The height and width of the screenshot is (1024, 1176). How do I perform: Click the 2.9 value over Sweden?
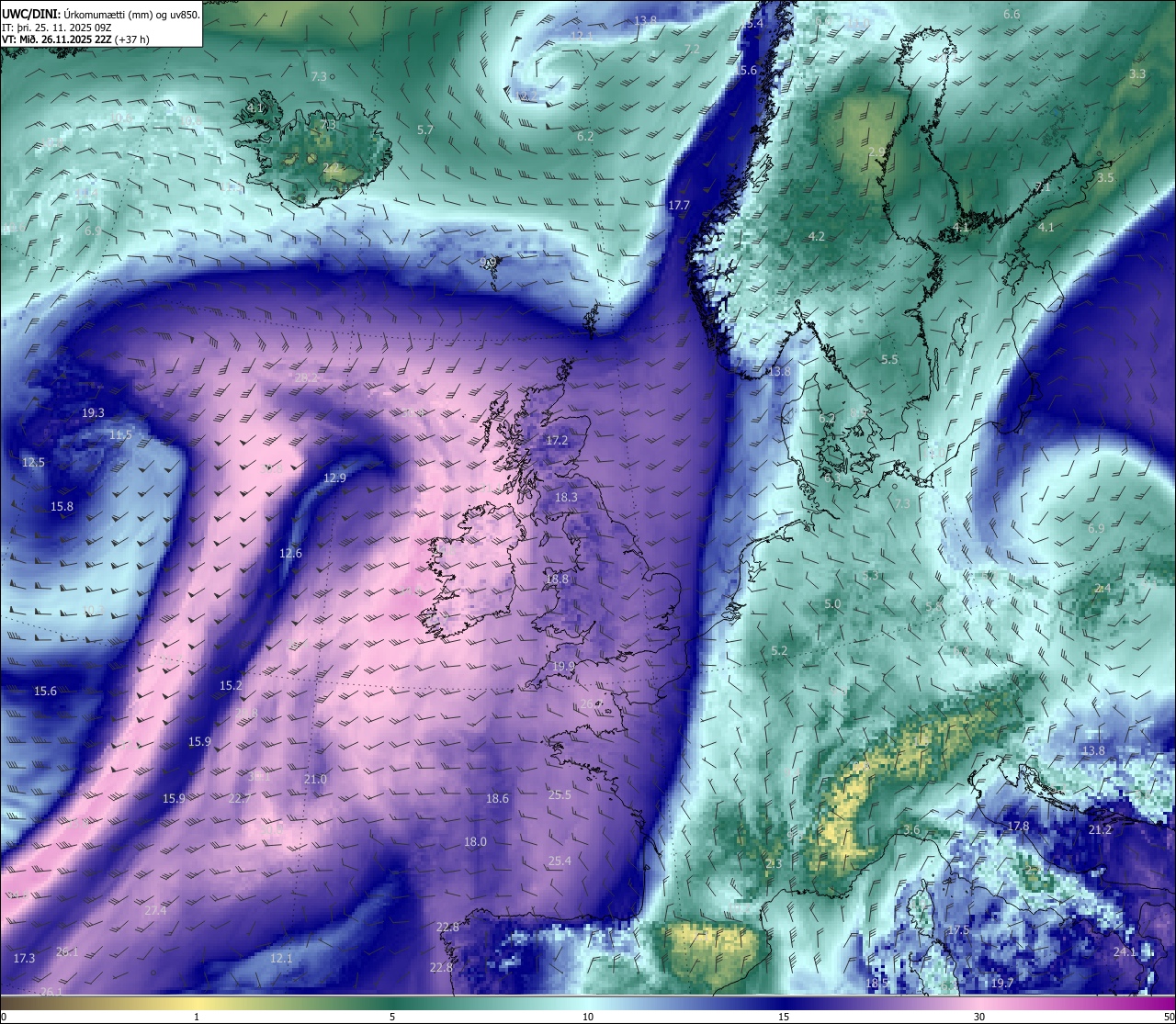pyautogui.click(x=876, y=152)
